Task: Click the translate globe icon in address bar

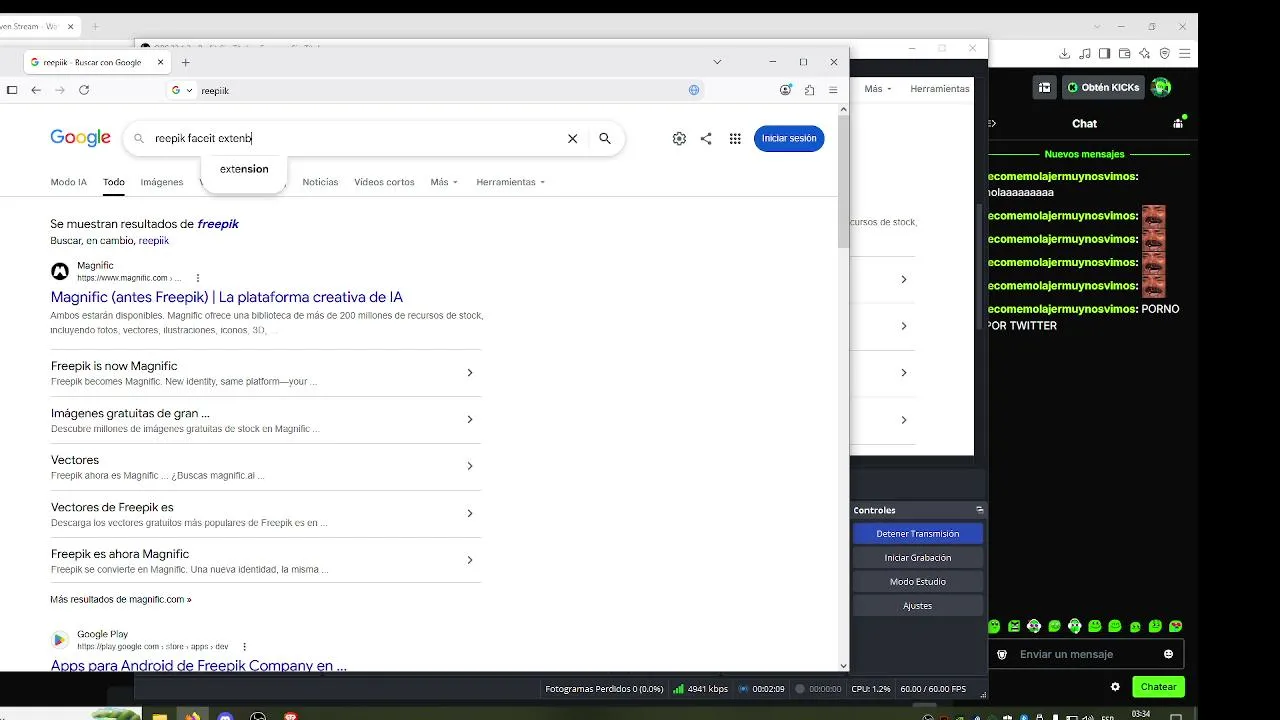Action: point(694,90)
